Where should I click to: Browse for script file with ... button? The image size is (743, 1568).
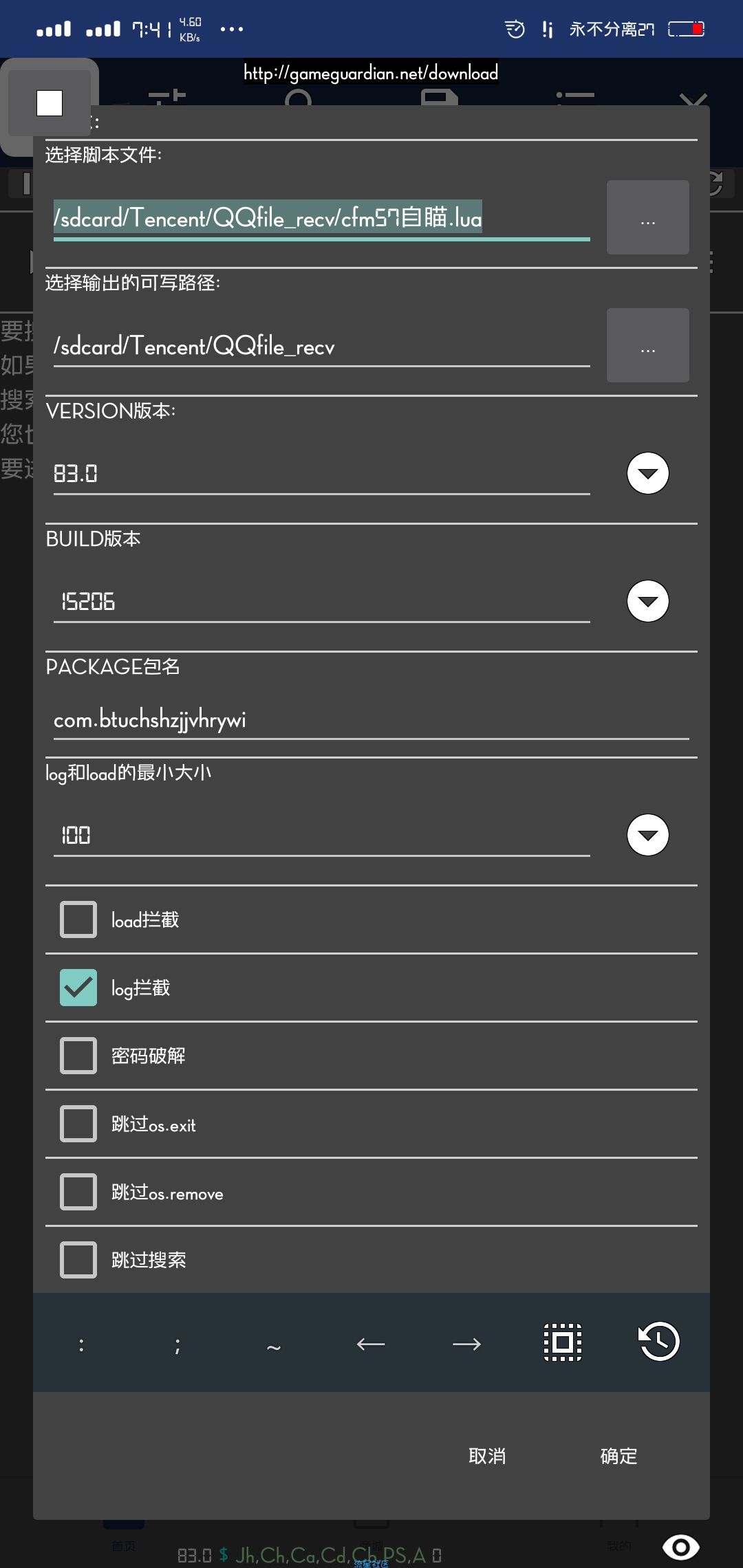[x=648, y=217]
